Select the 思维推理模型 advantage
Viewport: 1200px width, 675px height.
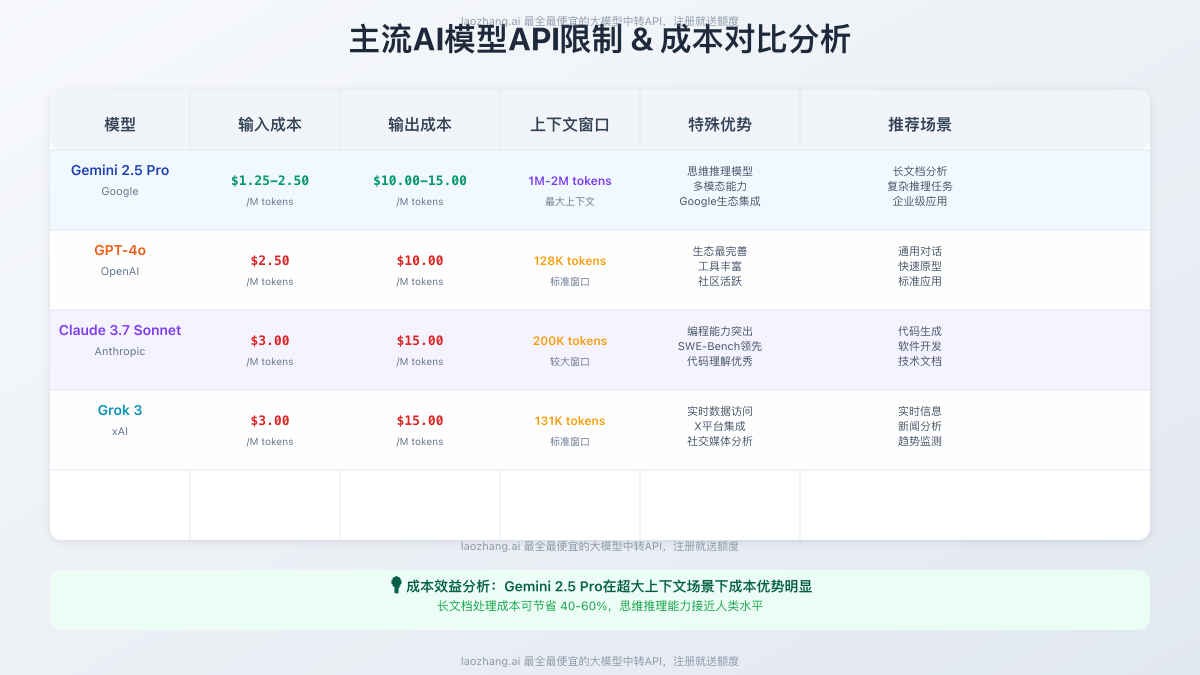720,171
